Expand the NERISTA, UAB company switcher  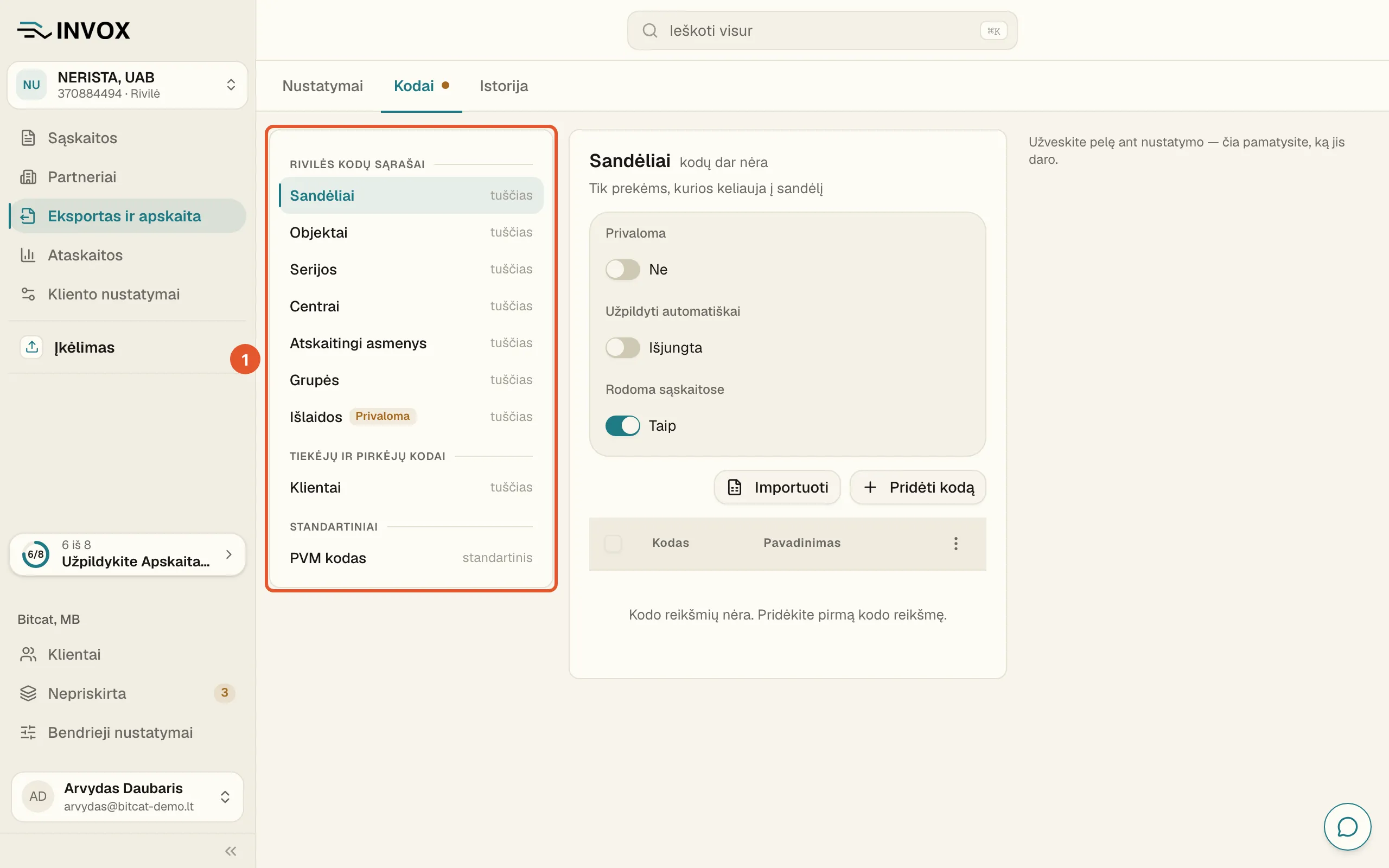[x=128, y=85]
